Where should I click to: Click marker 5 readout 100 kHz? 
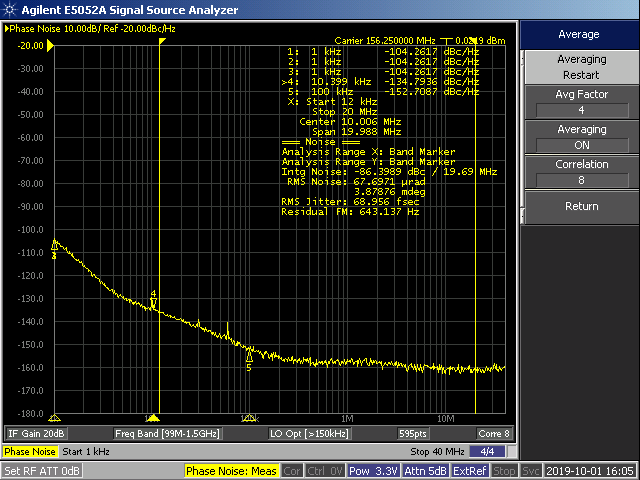332,92
